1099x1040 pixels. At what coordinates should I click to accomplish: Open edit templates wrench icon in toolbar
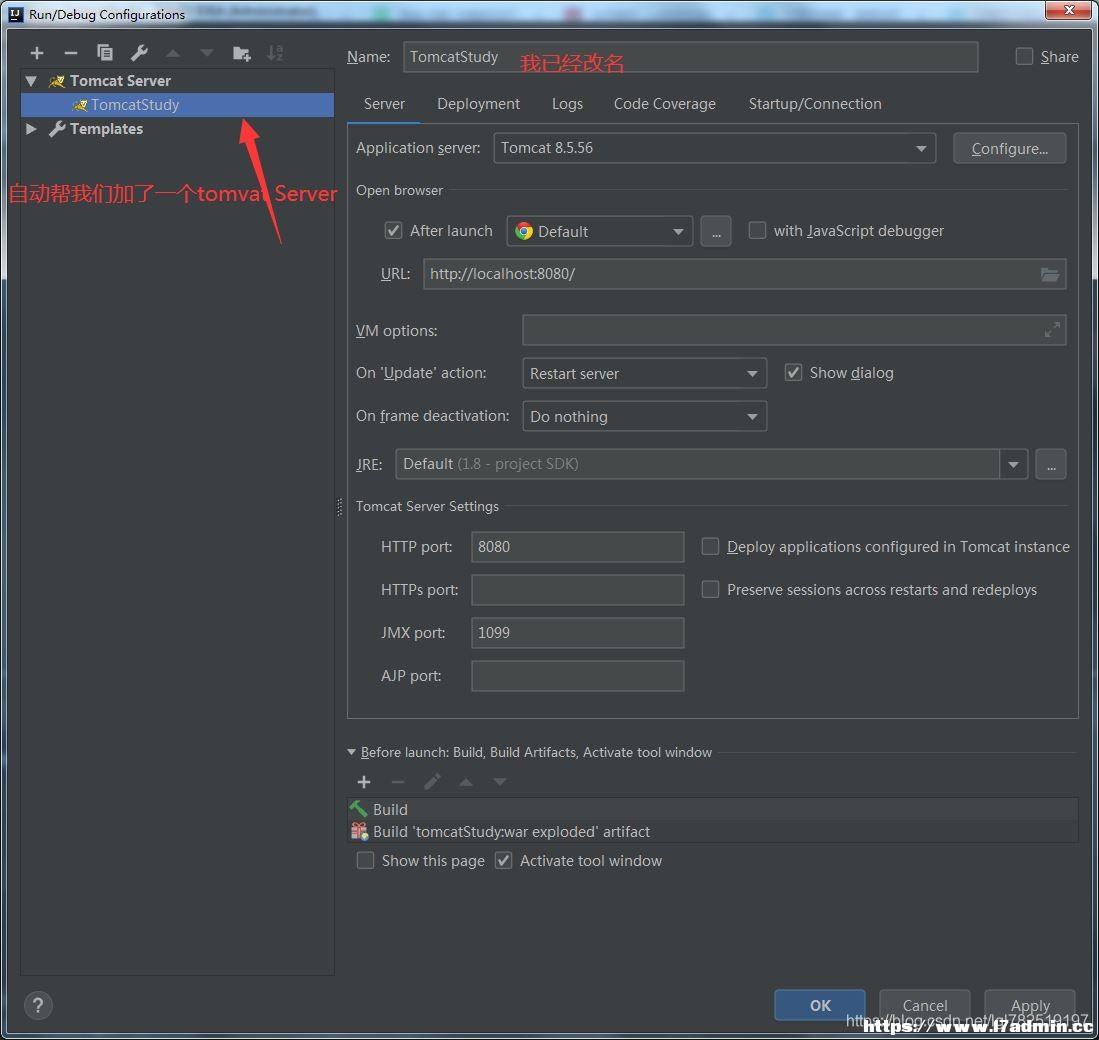point(139,53)
